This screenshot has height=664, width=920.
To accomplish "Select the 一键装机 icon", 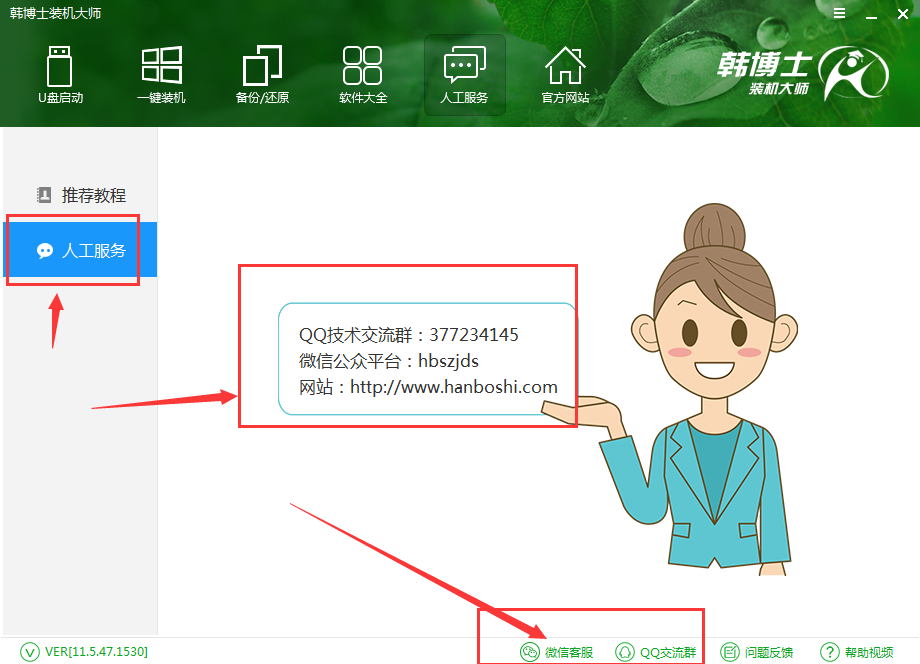I will click(x=161, y=74).
